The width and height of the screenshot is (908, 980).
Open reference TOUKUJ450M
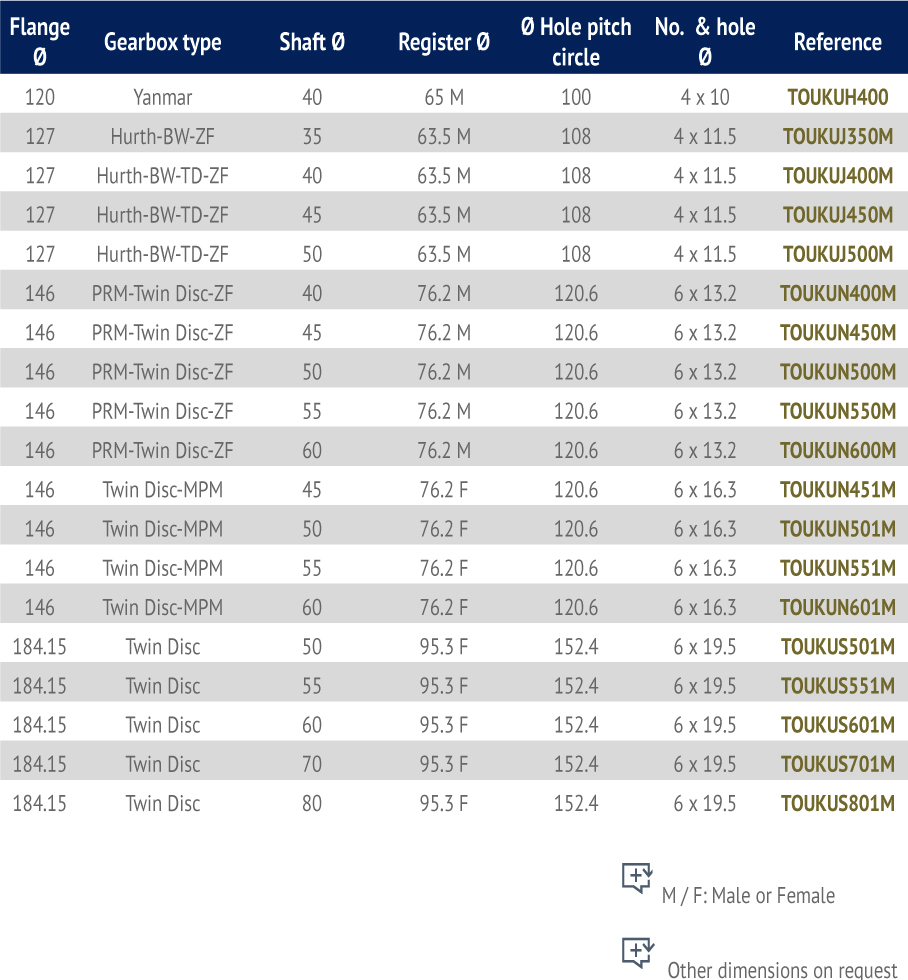click(x=837, y=215)
